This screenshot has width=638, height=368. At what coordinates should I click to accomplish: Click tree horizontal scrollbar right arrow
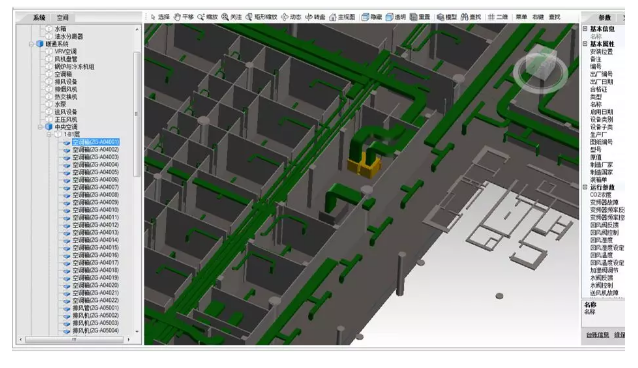(x=129, y=339)
